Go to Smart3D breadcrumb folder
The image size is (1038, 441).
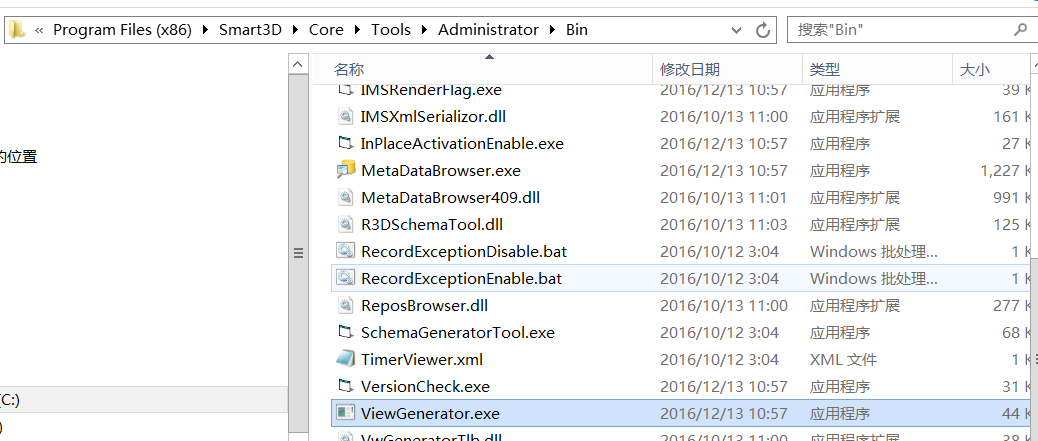(x=250, y=30)
